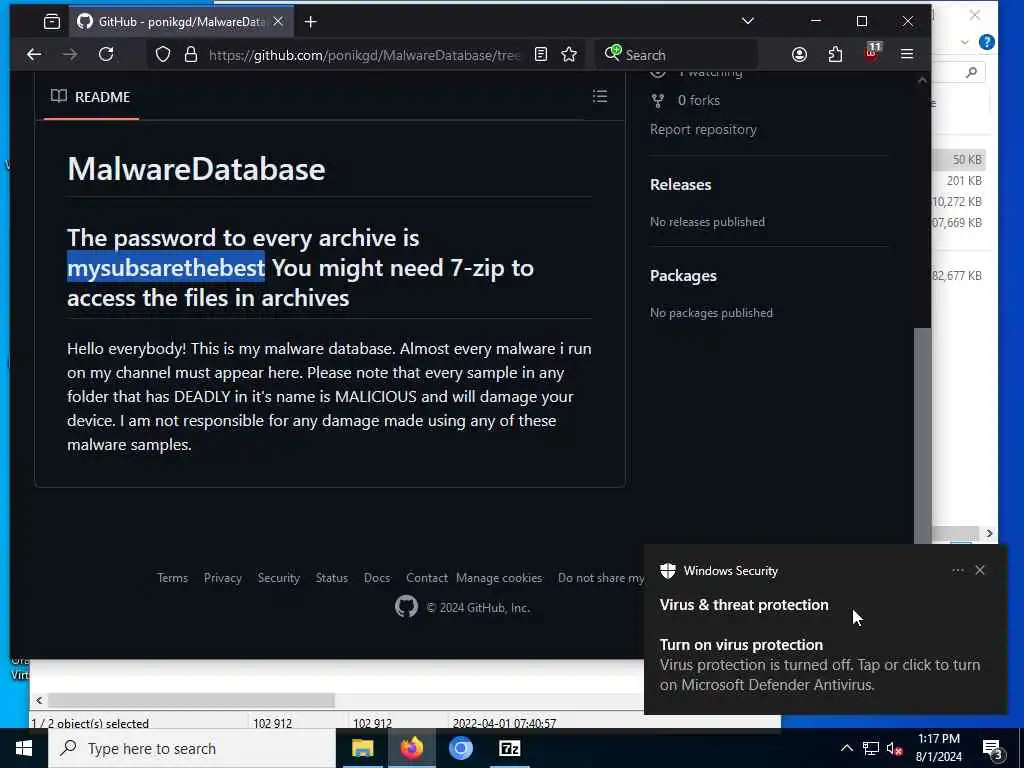Click the help question mark icon in the background window
The image size is (1024, 768).
pos(986,42)
